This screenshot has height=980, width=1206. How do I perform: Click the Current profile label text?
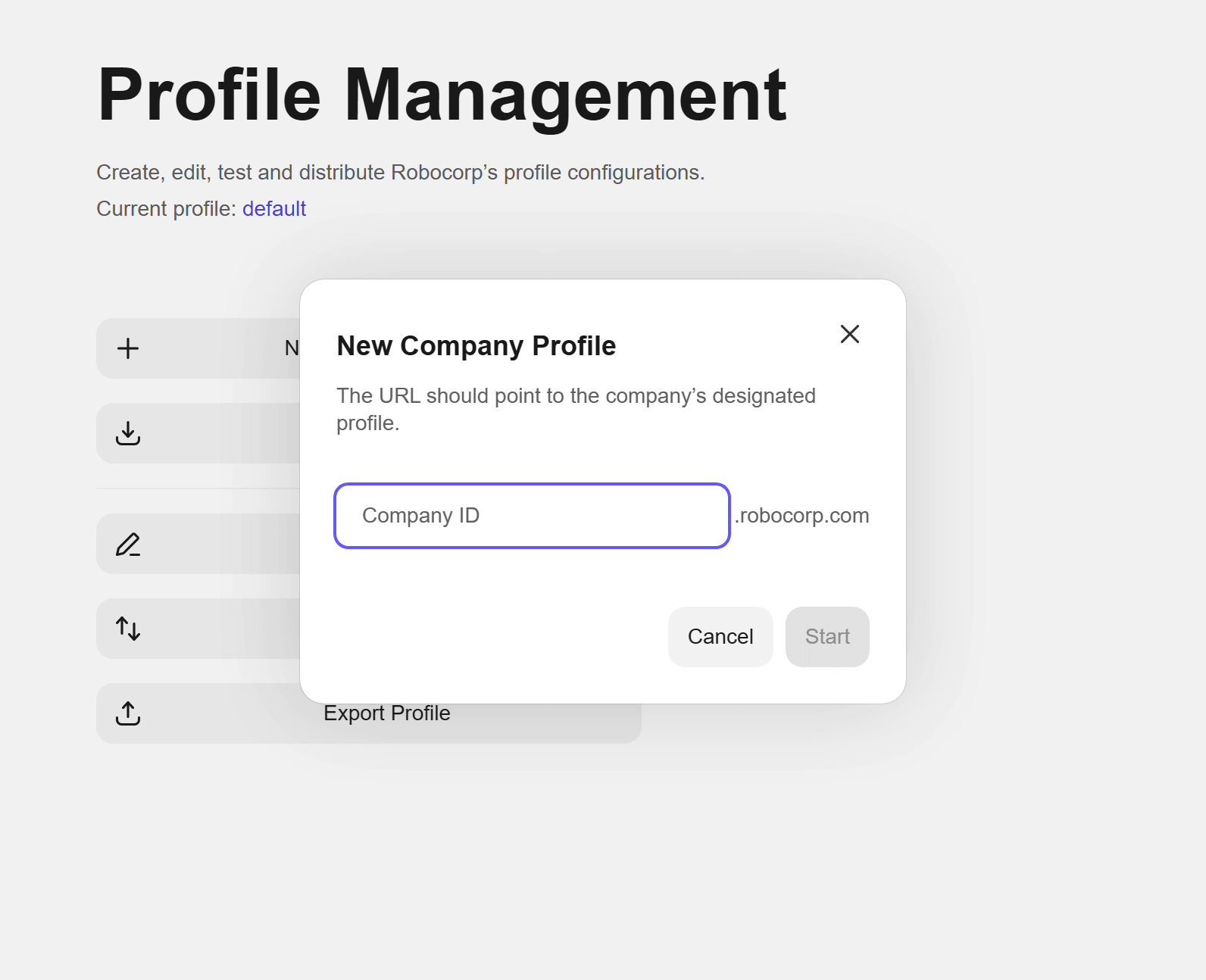166,209
